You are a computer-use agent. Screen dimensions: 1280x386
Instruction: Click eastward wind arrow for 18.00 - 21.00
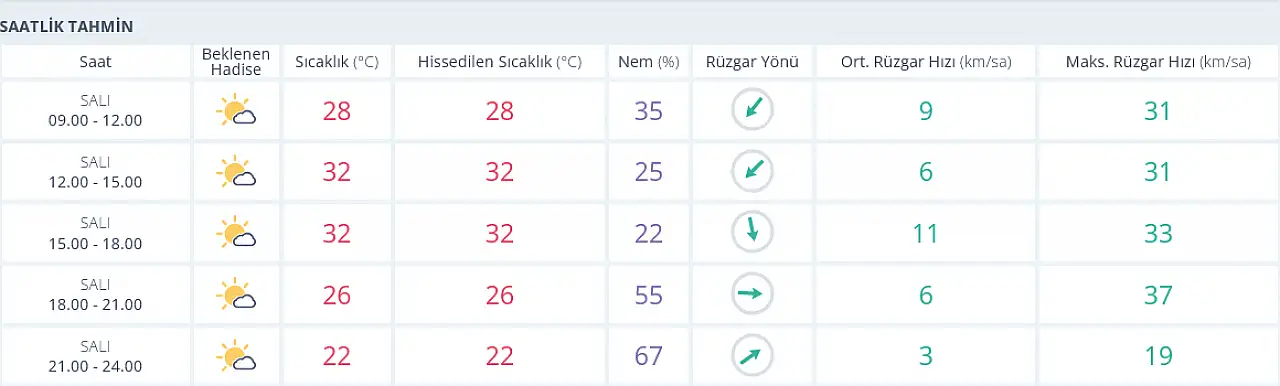pos(752,293)
